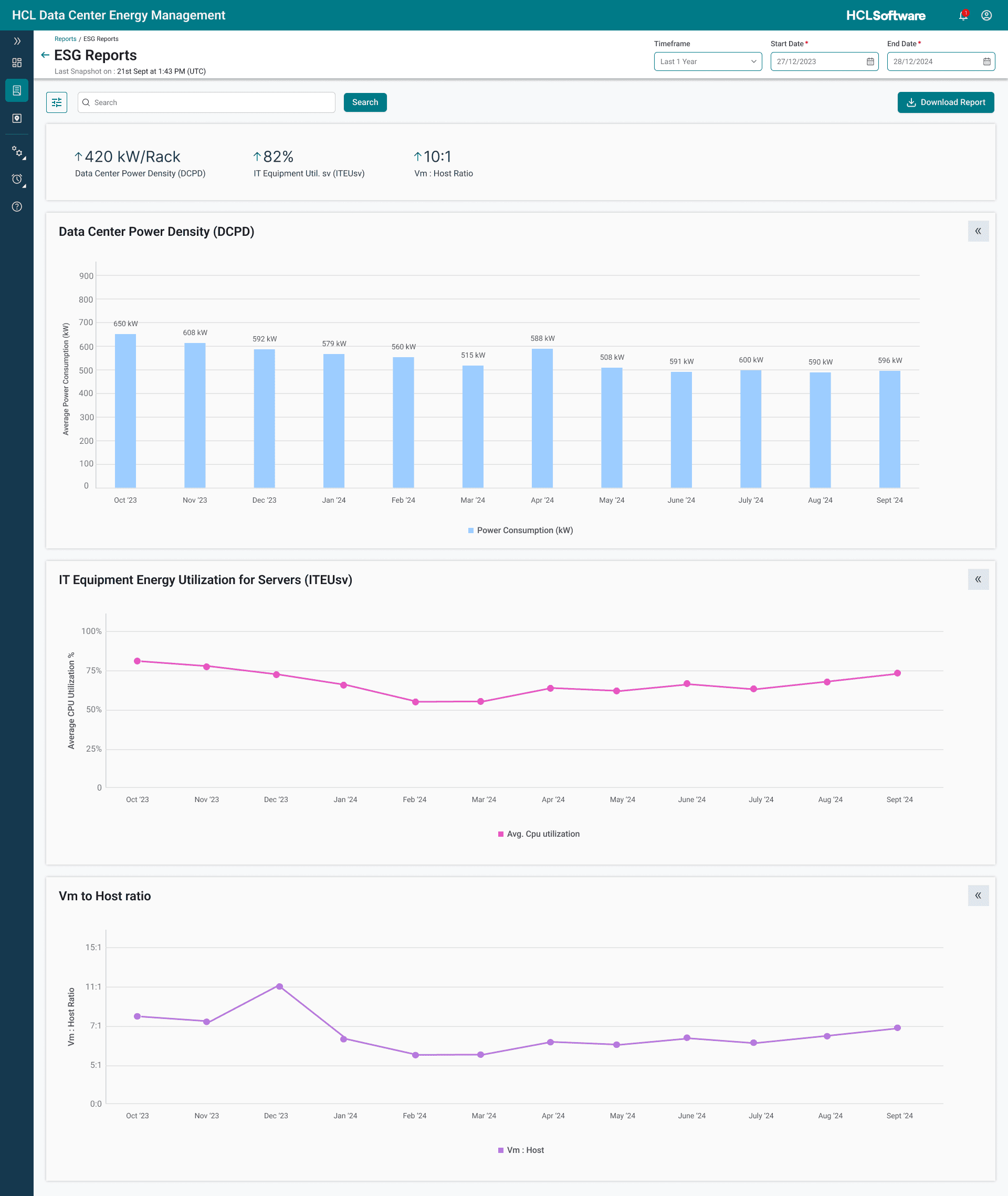Open the Timeframe Last 1 Year dropdown
Image resolution: width=1008 pixels, height=1196 pixels.
coord(707,62)
